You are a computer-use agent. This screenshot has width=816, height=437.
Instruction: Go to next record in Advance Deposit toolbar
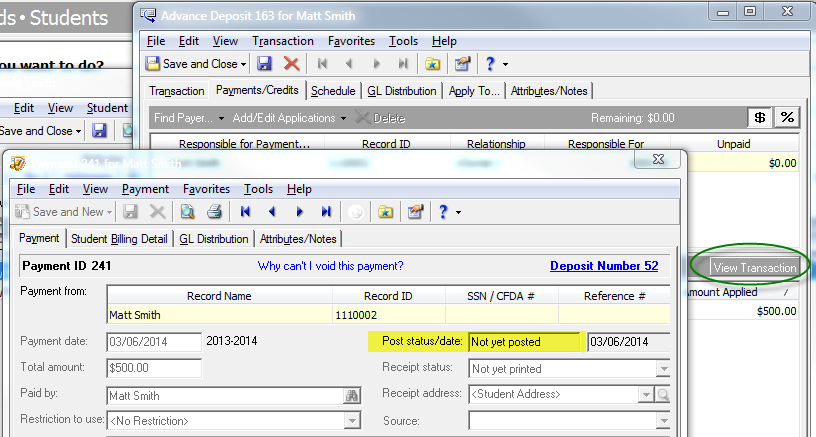pyautogui.click(x=376, y=64)
